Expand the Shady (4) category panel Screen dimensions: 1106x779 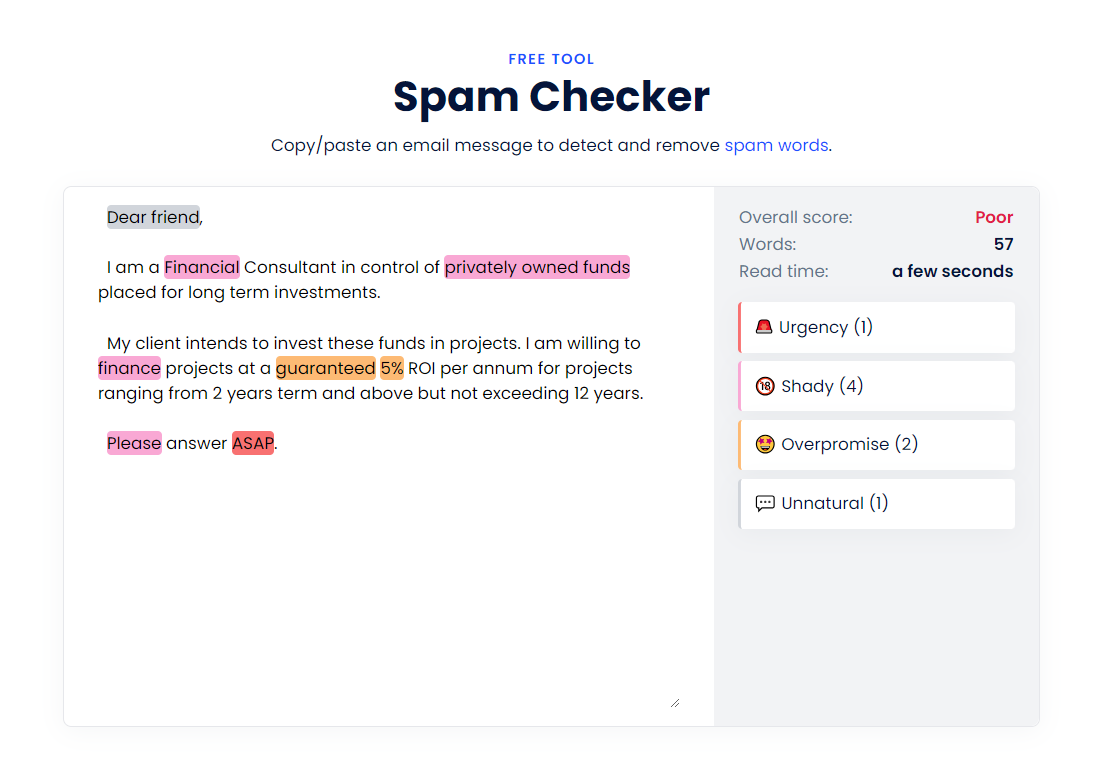[877, 385]
